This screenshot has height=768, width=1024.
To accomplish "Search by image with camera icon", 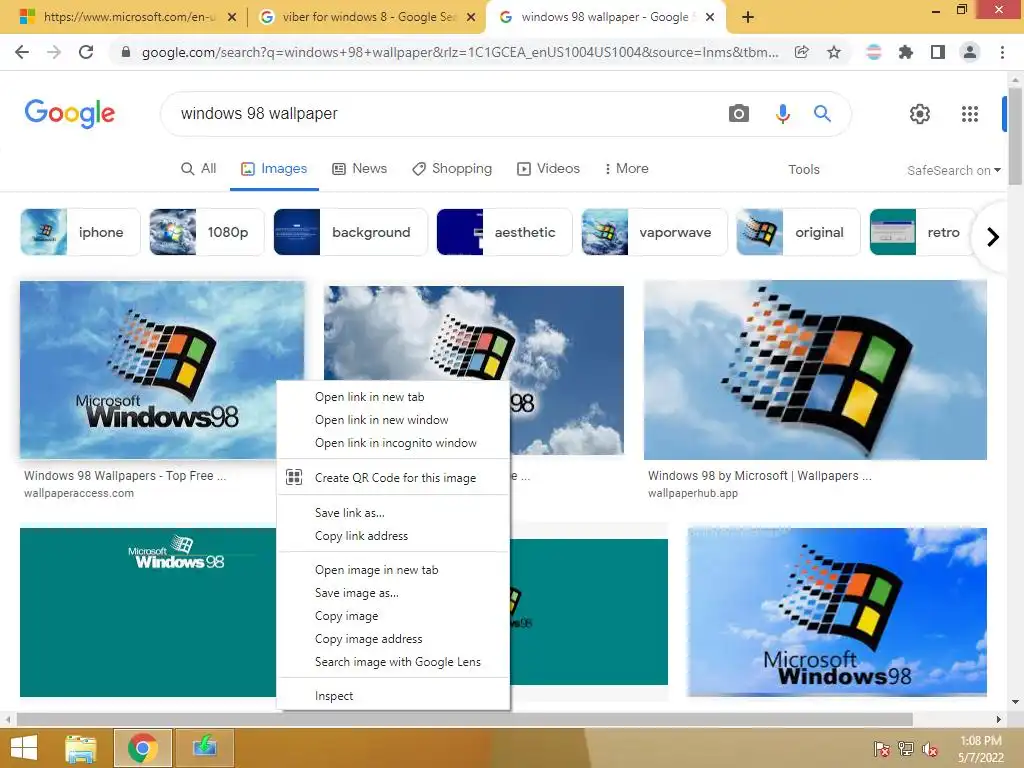I will point(739,114).
